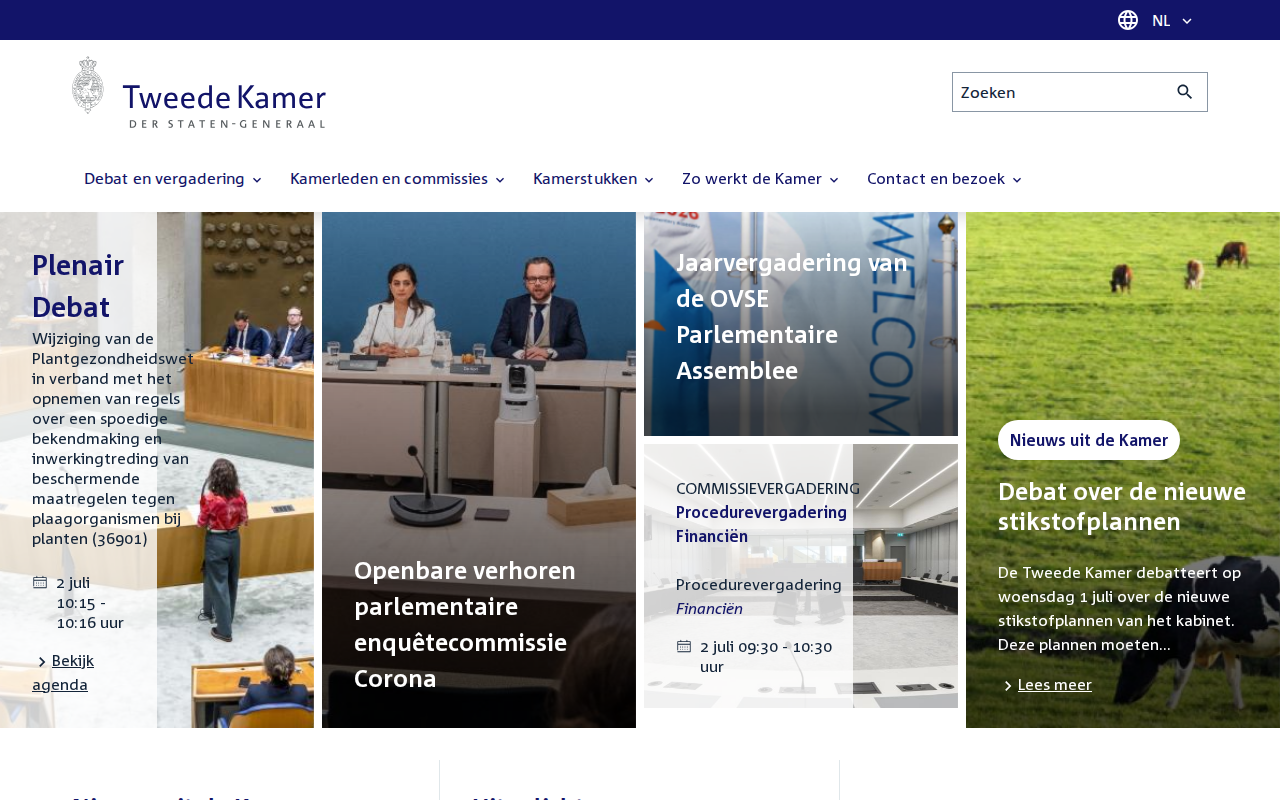Open the Kamerstukken menu

click(594, 179)
